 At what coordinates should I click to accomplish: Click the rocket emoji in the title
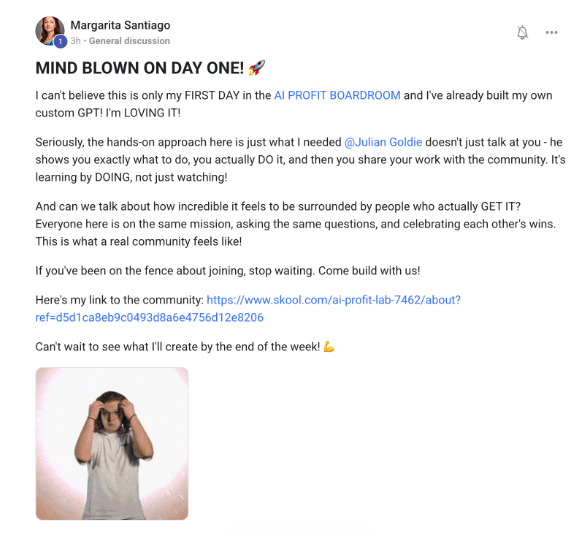pyautogui.click(x=256, y=68)
